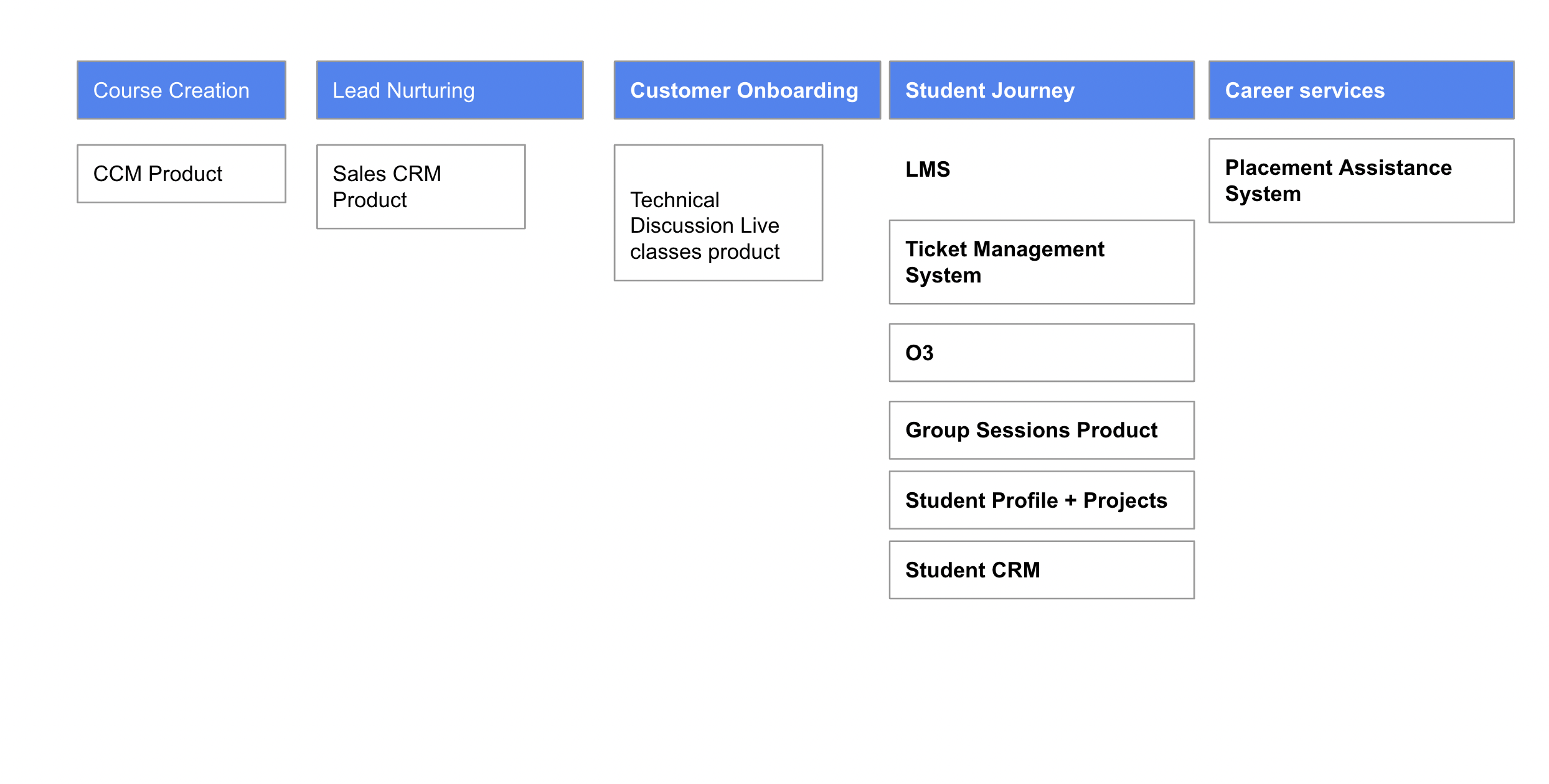
Task: Select the Student CRM box
Action: point(1042,570)
